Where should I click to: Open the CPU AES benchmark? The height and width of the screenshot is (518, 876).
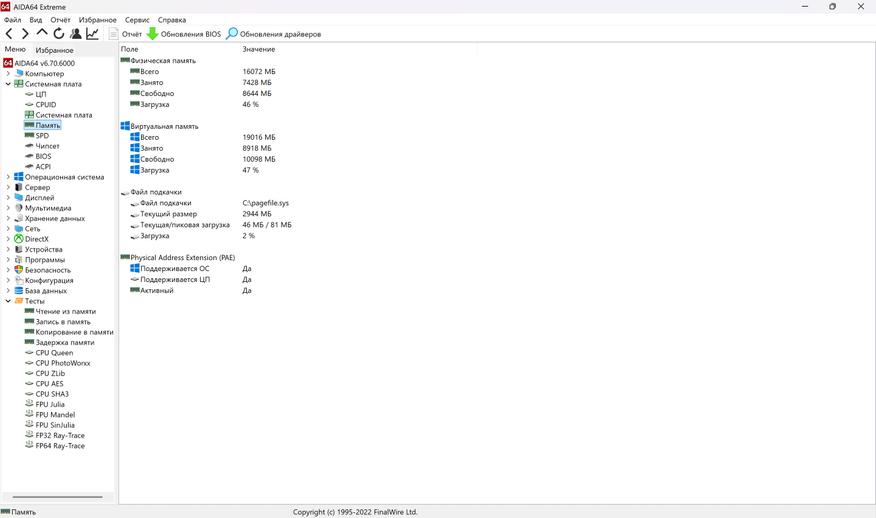[x=49, y=384]
